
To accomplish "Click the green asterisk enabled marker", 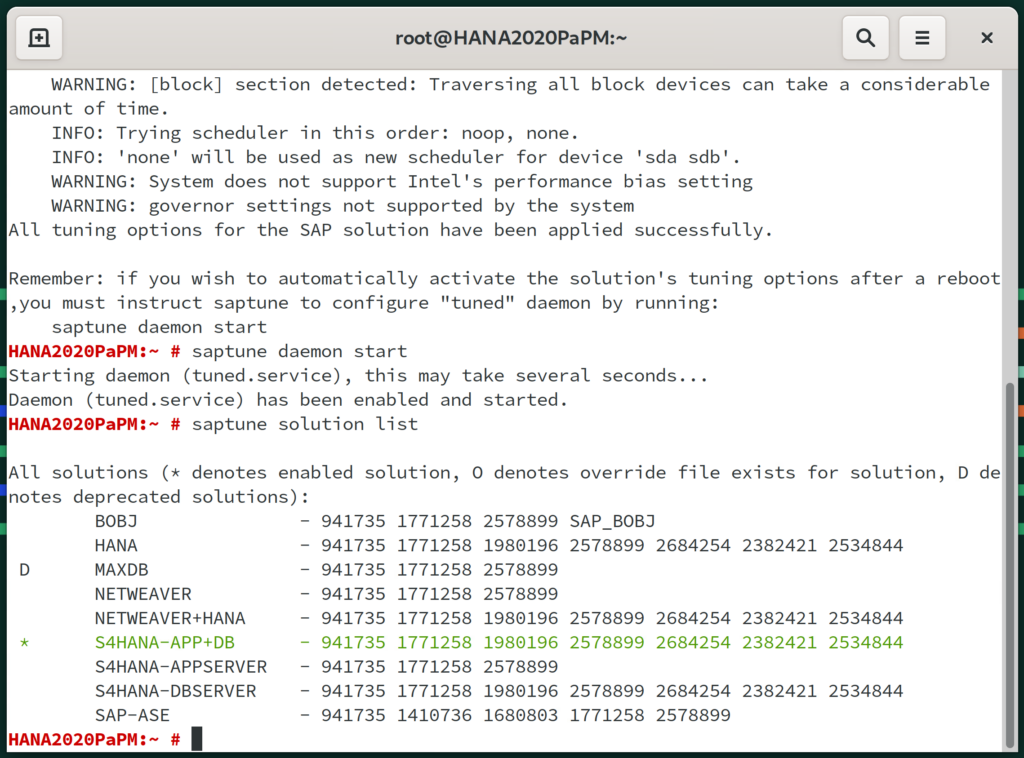I will (24, 642).
